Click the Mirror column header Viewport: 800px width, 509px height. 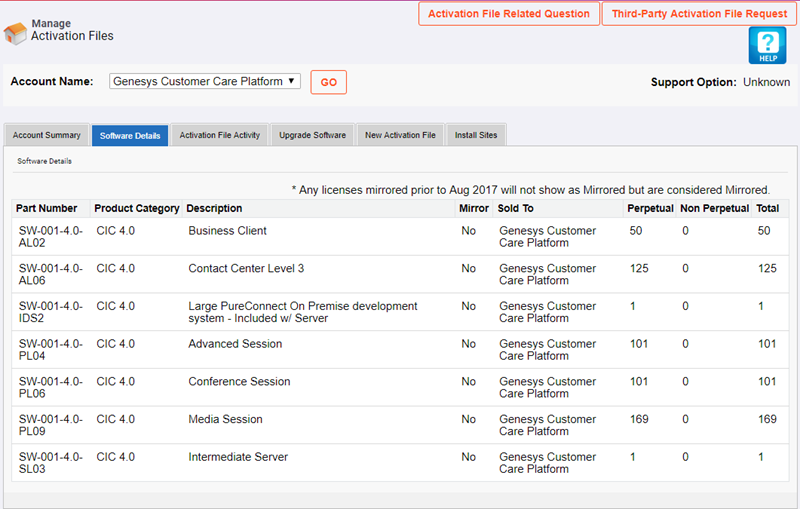(x=473, y=208)
